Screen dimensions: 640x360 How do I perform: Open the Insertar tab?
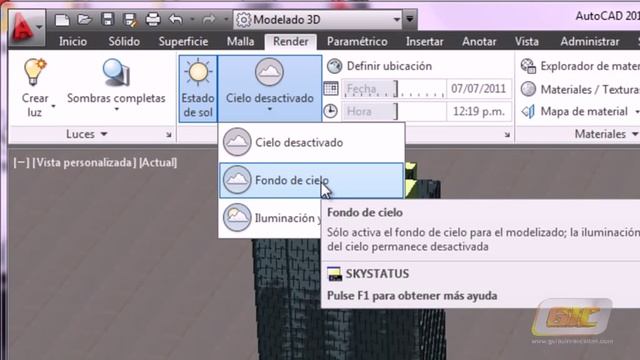(x=424, y=41)
